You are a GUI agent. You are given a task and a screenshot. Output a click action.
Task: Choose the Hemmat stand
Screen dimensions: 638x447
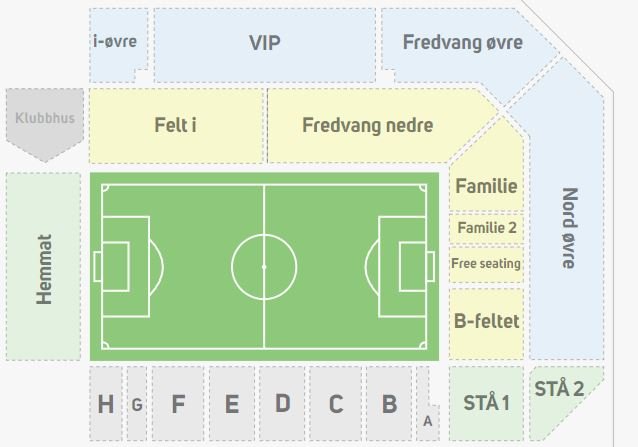pyautogui.click(x=43, y=266)
